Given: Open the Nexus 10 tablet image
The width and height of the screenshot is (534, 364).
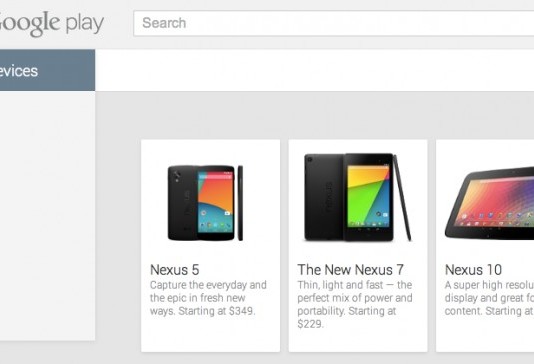Looking at the screenshot, I should (489, 203).
